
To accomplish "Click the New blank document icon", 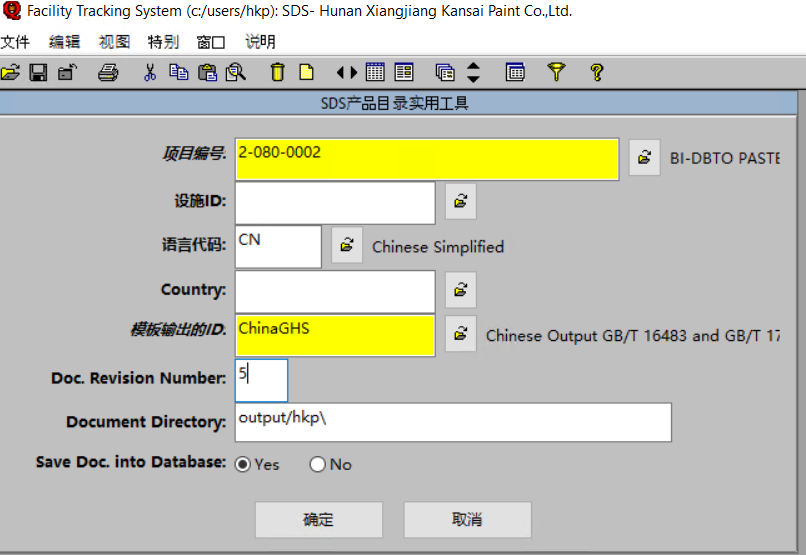I will [306, 72].
